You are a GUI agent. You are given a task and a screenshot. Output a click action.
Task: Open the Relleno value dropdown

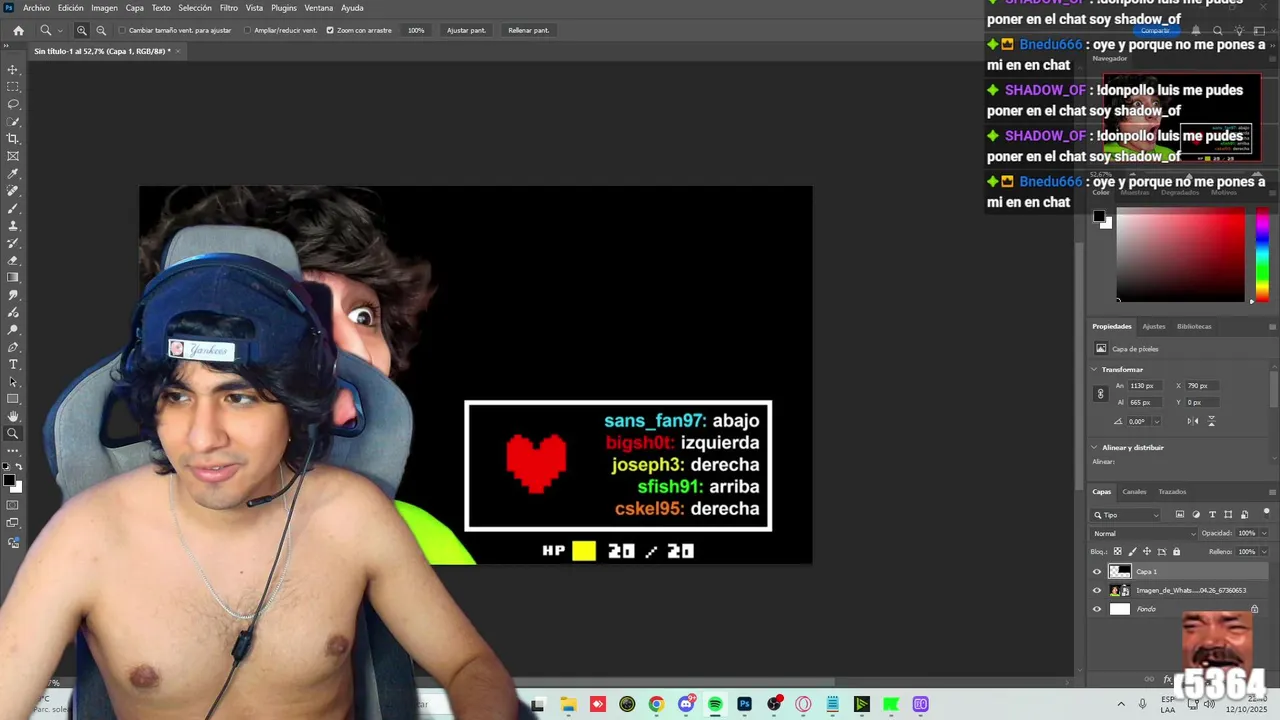[x=1263, y=552]
